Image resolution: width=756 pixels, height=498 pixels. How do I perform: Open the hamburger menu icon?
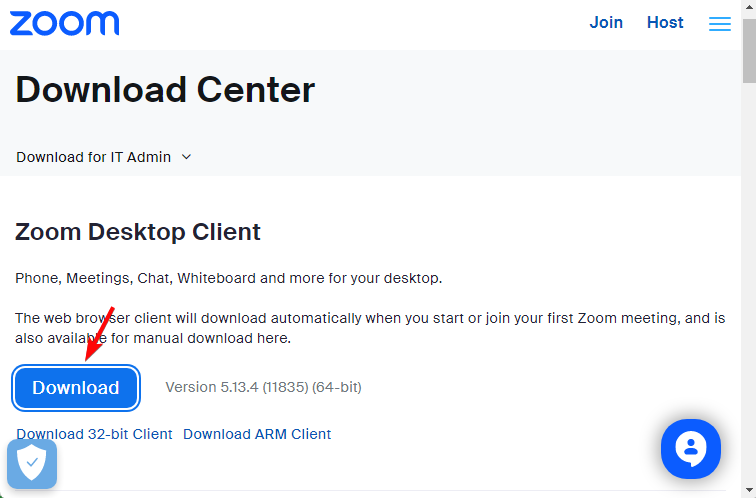pos(719,23)
